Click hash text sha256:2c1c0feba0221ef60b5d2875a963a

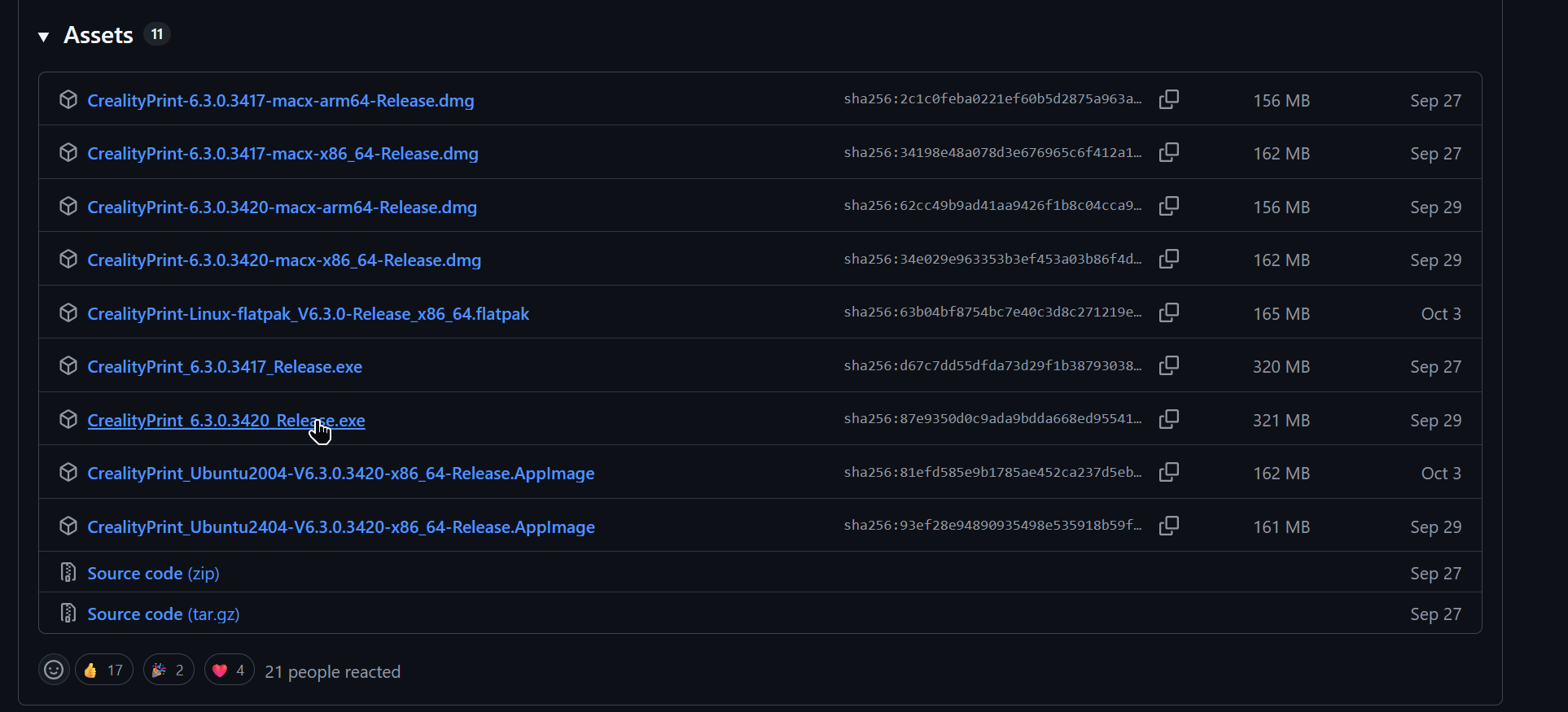coord(992,99)
